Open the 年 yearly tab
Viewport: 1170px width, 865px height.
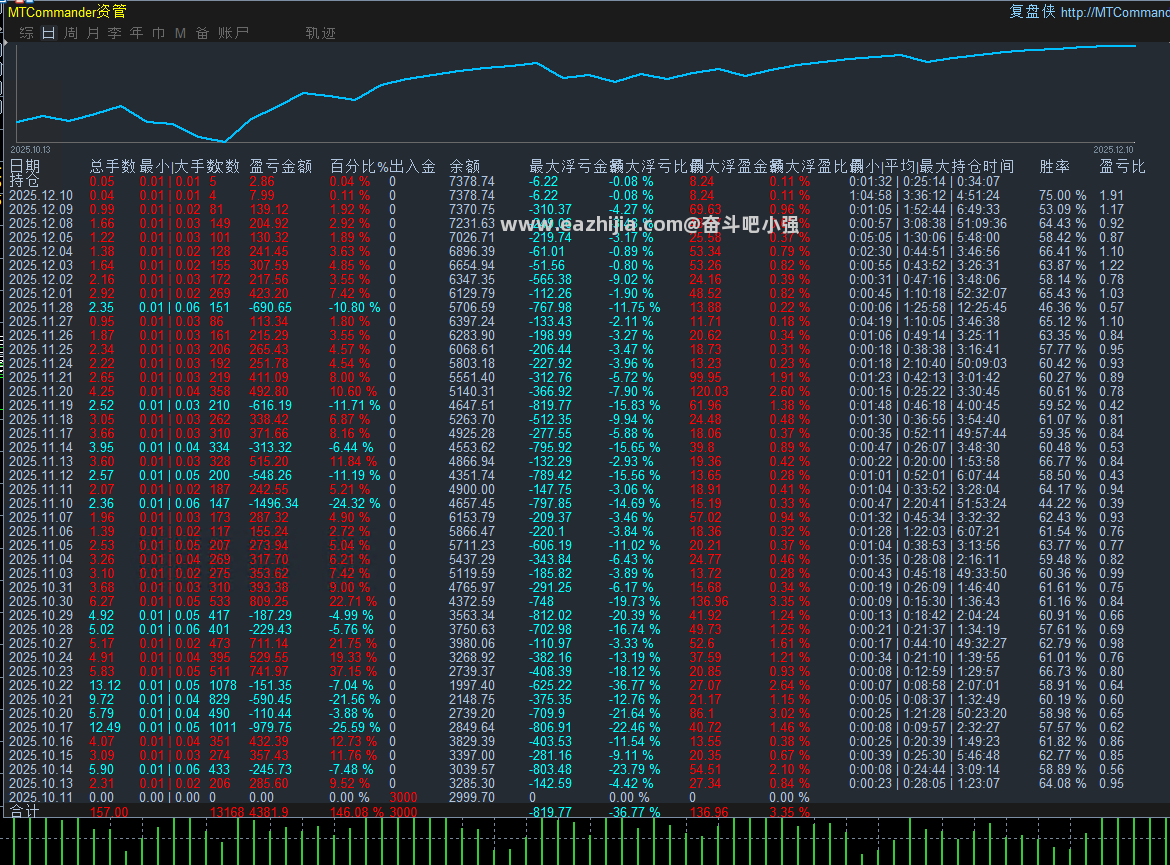coord(137,33)
